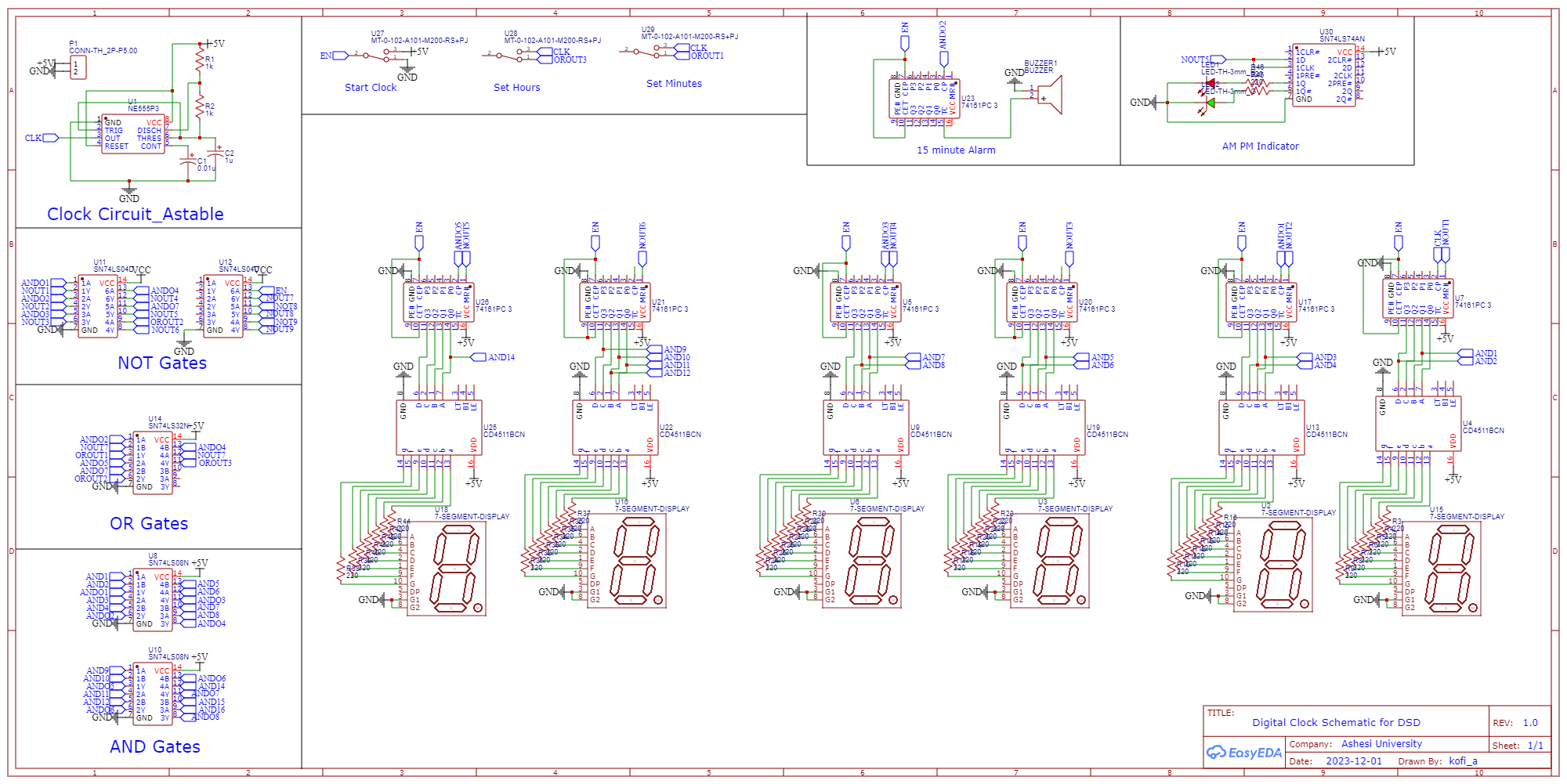The image size is (1567, 784).
Task: Click the EasyEDA logo in the title block
Action: [x=1243, y=753]
